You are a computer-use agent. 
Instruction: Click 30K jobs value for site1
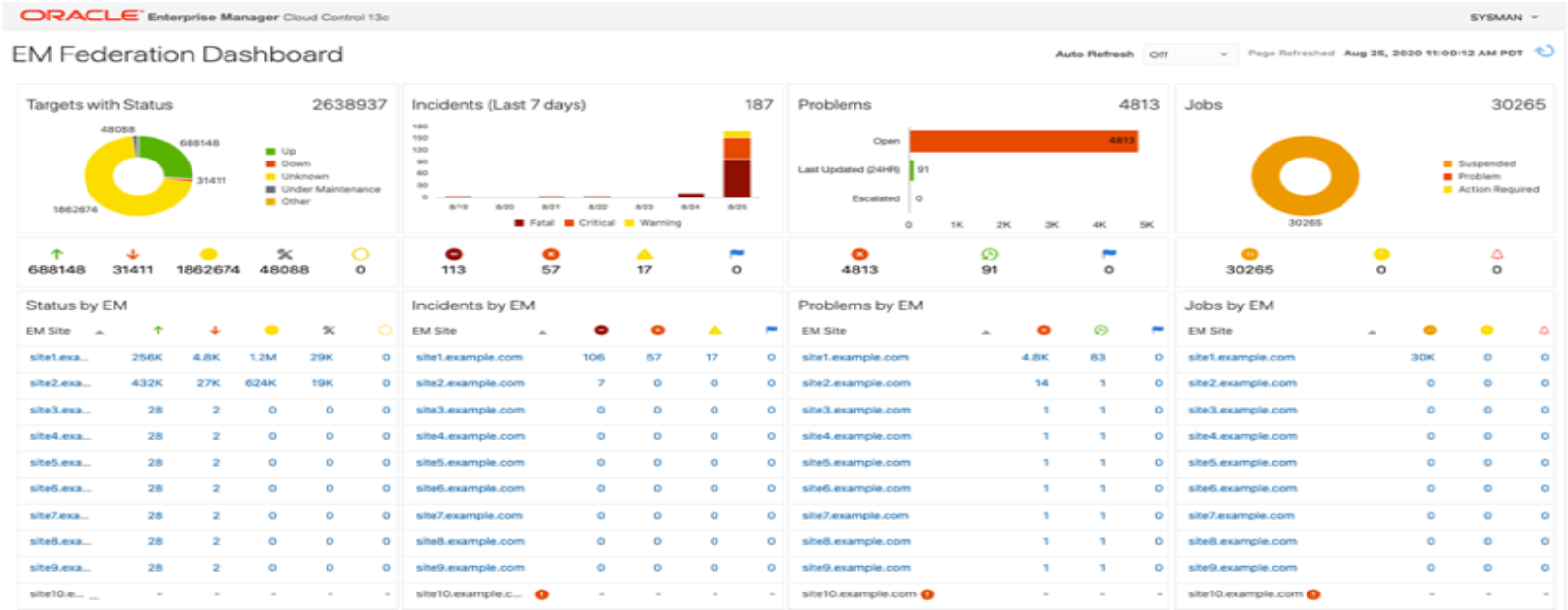tap(1423, 357)
